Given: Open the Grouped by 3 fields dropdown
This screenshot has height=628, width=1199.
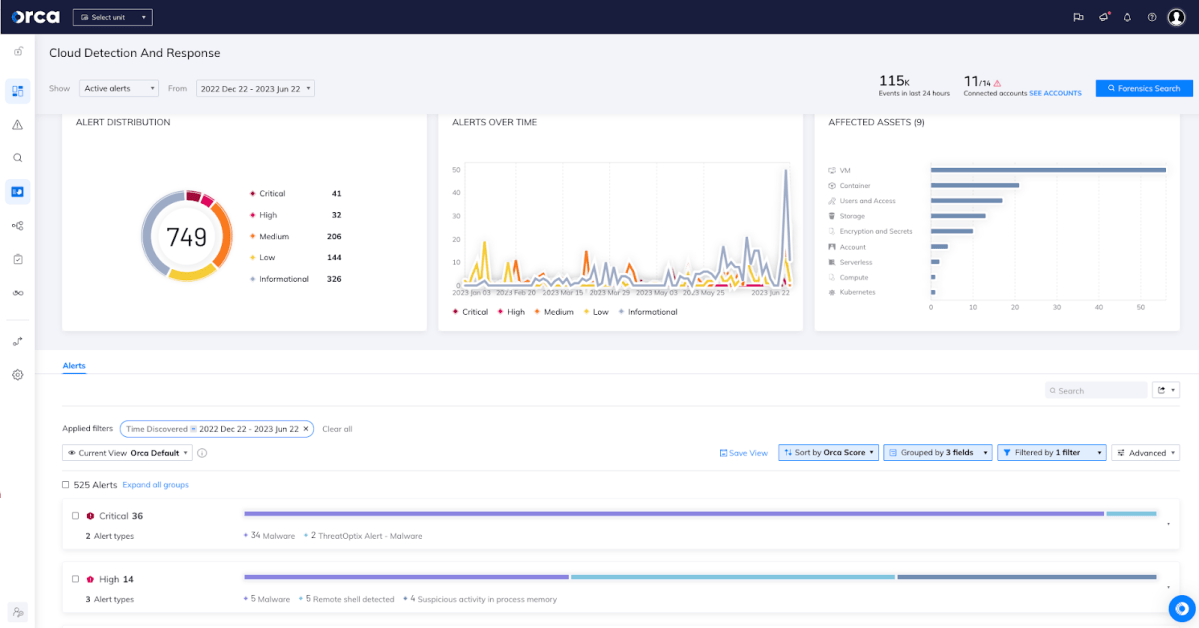Looking at the screenshot, I should [x=937, y=453].
